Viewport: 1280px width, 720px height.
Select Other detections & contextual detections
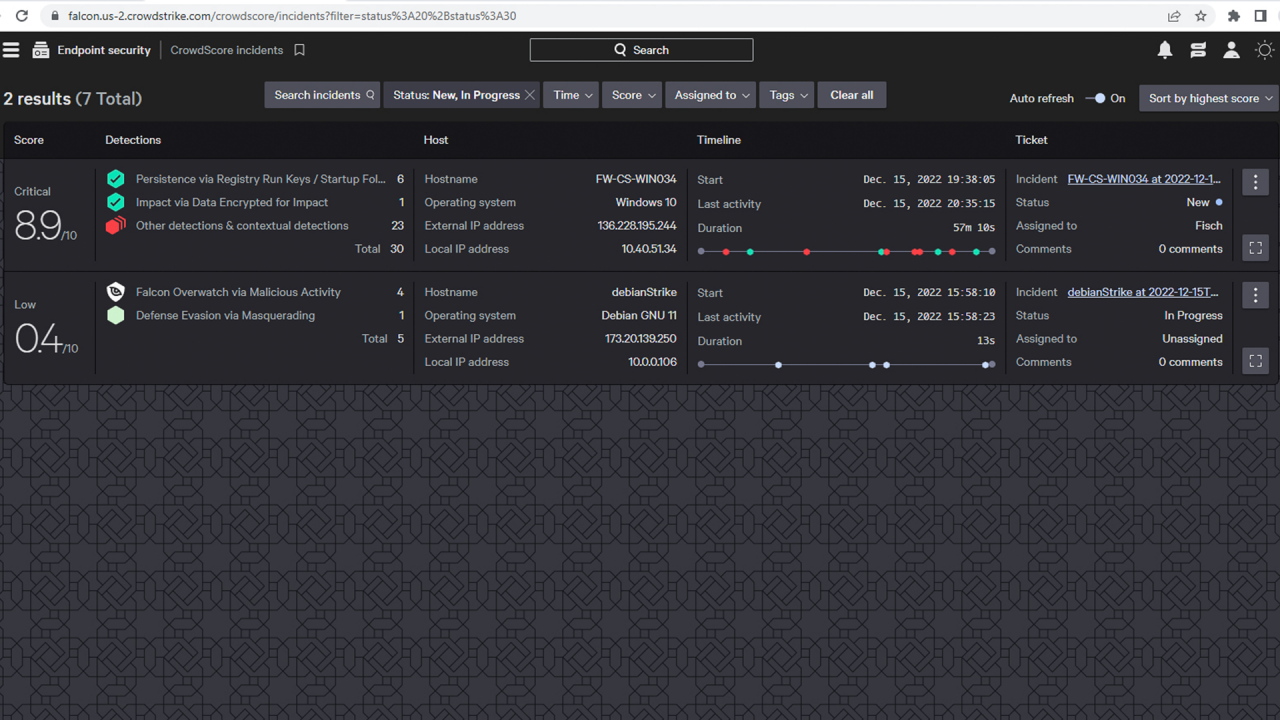(242, 226)
